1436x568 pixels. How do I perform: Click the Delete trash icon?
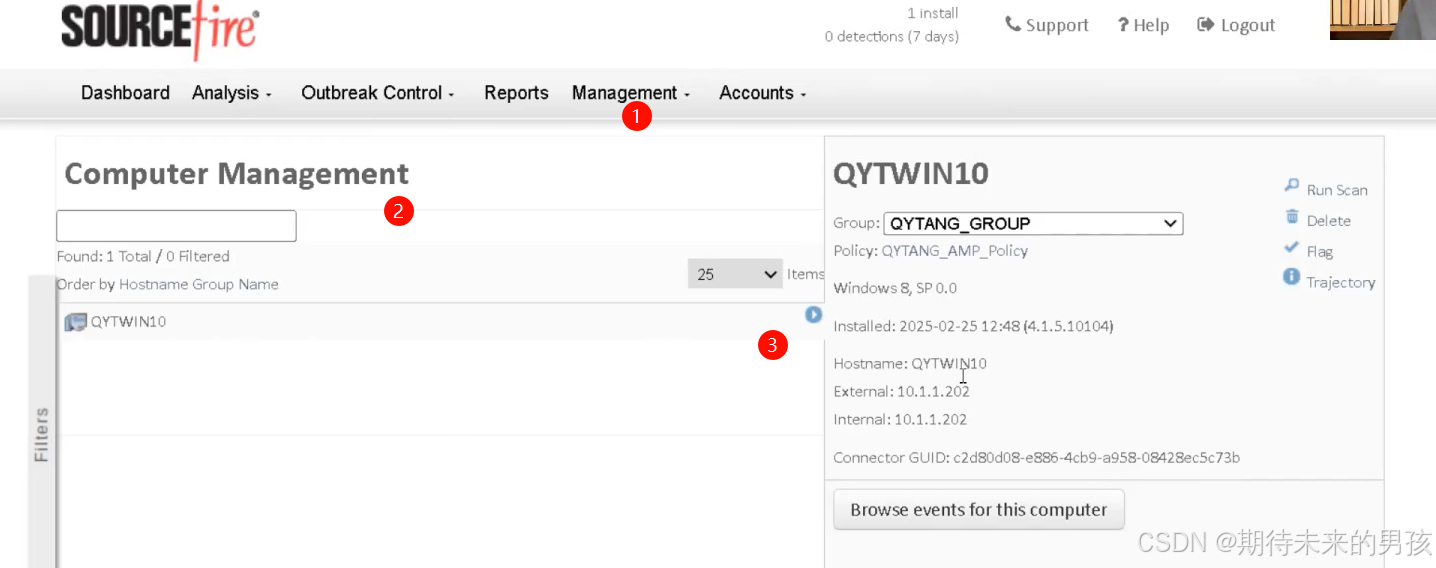click(x=1292, y=217)
